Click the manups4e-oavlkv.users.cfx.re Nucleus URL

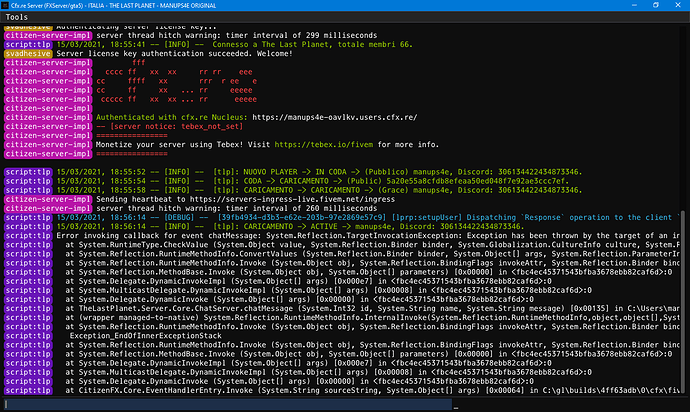coord(334,118)
